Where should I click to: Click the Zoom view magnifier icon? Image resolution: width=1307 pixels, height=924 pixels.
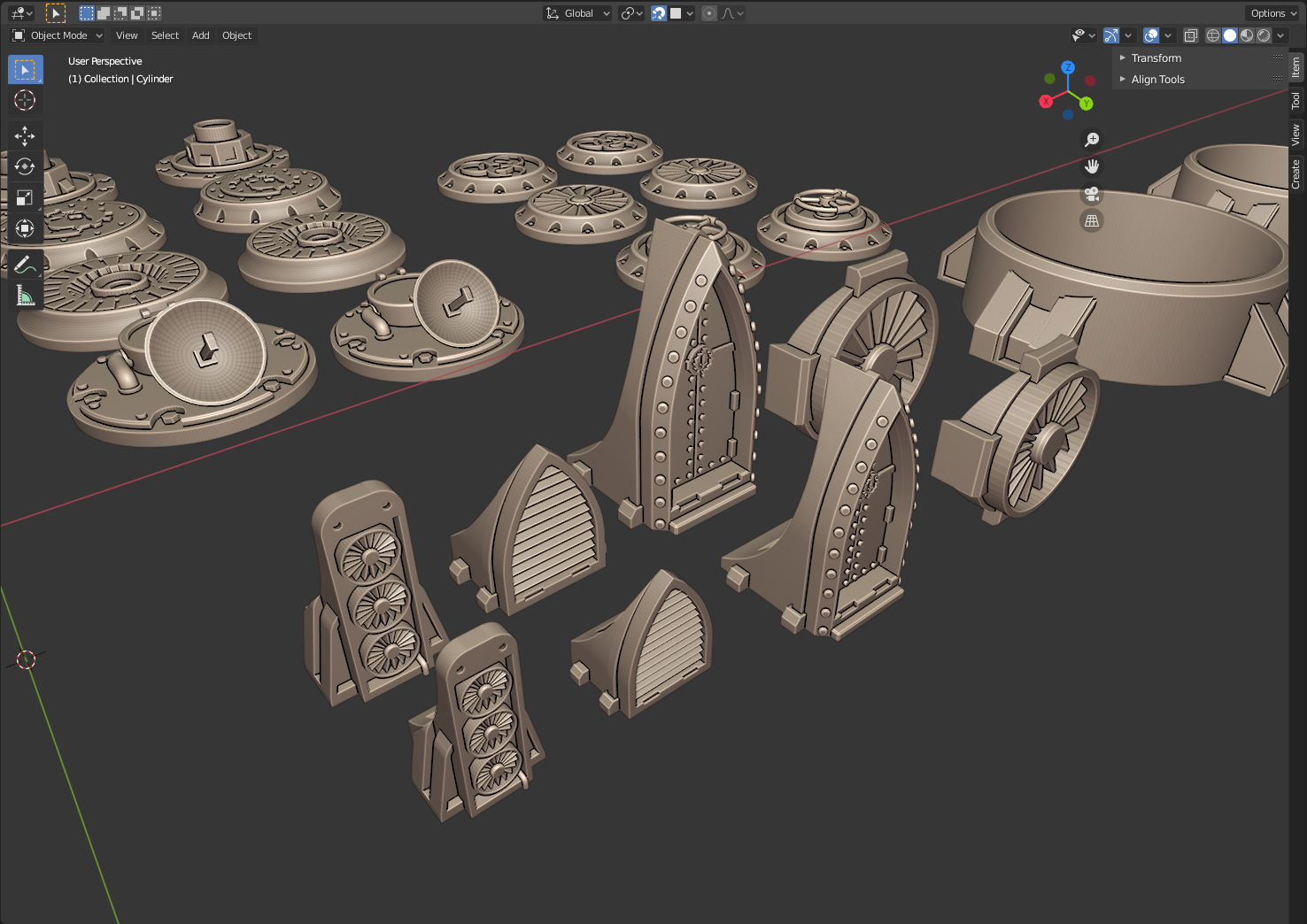coord(1092,140)
